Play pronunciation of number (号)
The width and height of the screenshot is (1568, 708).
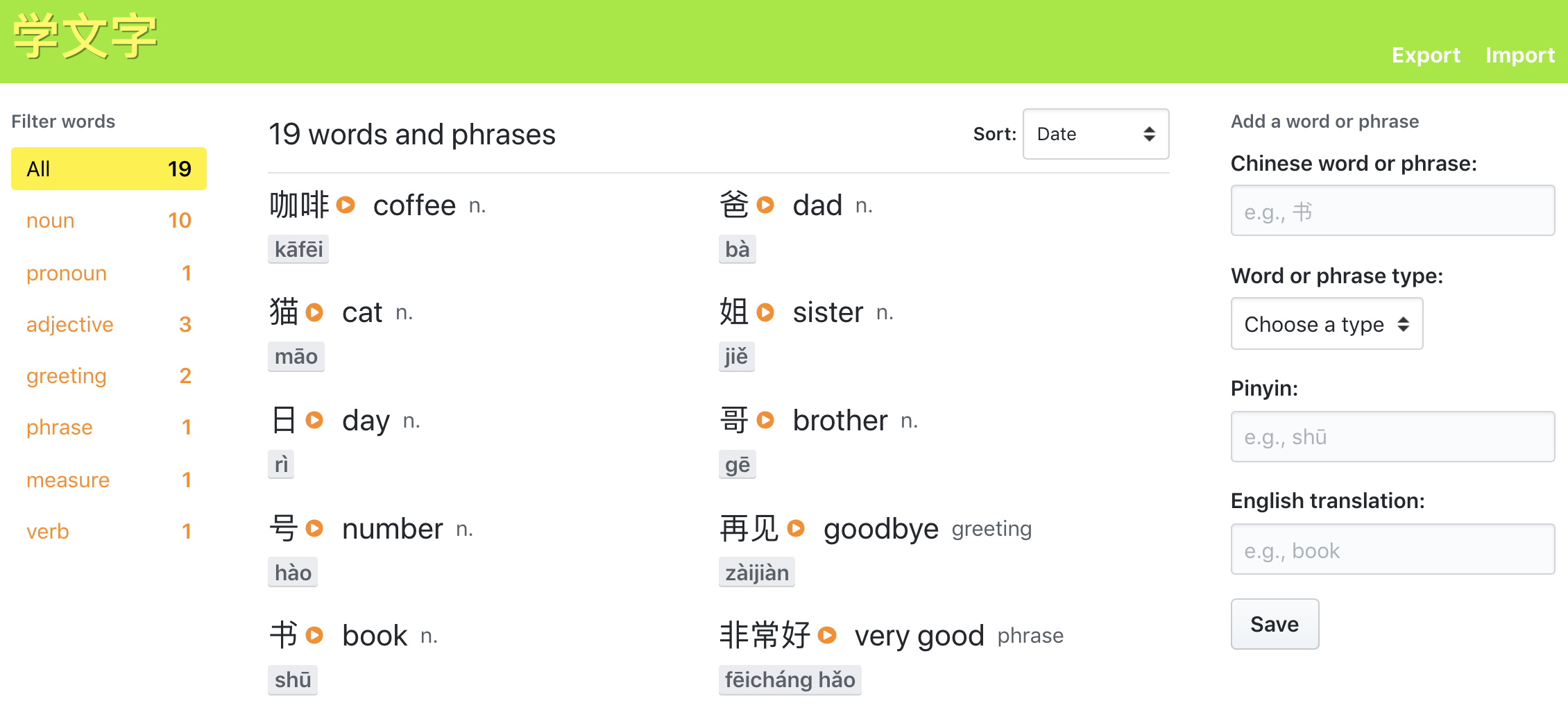[314, 528]
